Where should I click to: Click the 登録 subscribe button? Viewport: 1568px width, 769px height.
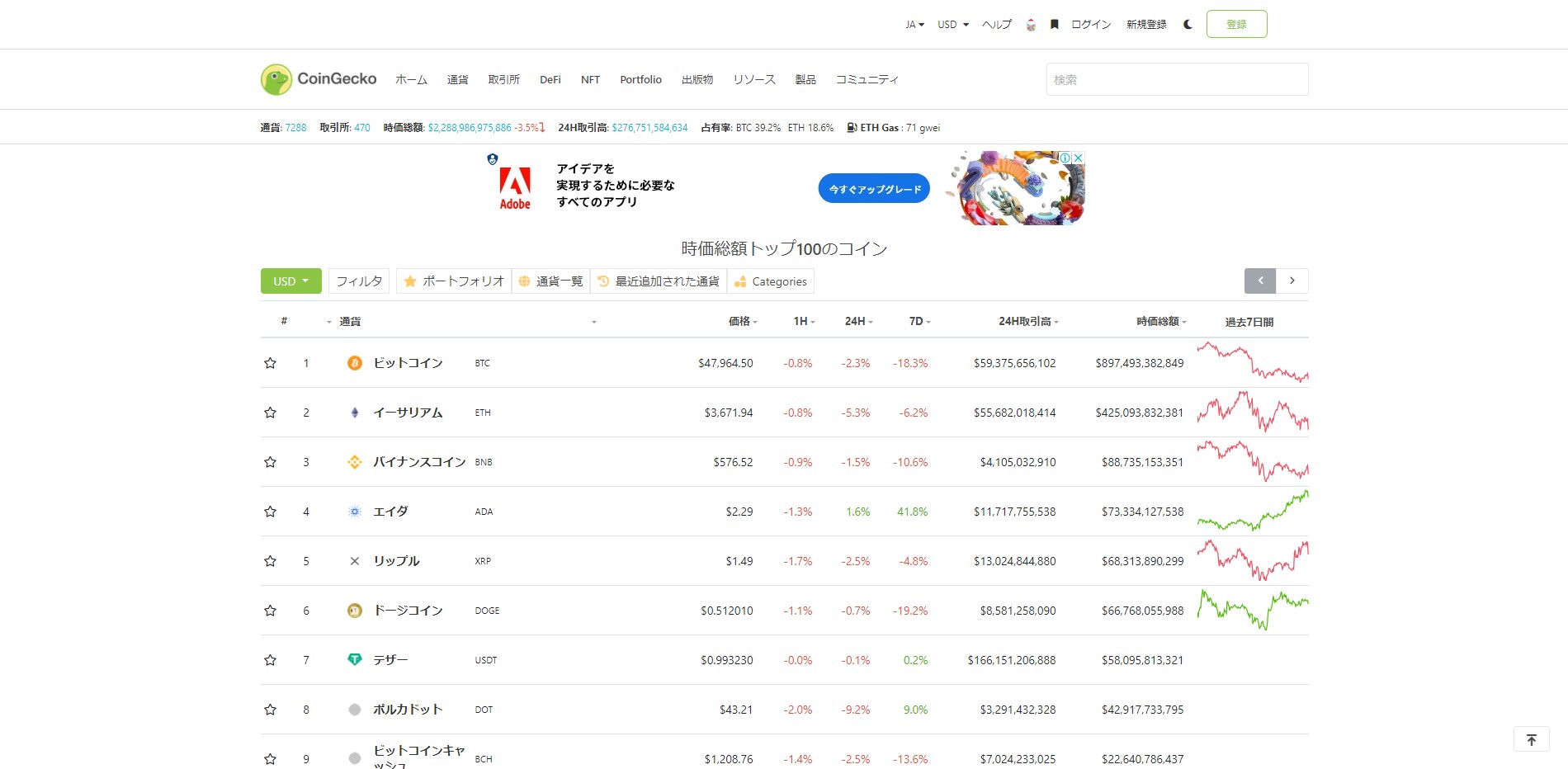1236,24
